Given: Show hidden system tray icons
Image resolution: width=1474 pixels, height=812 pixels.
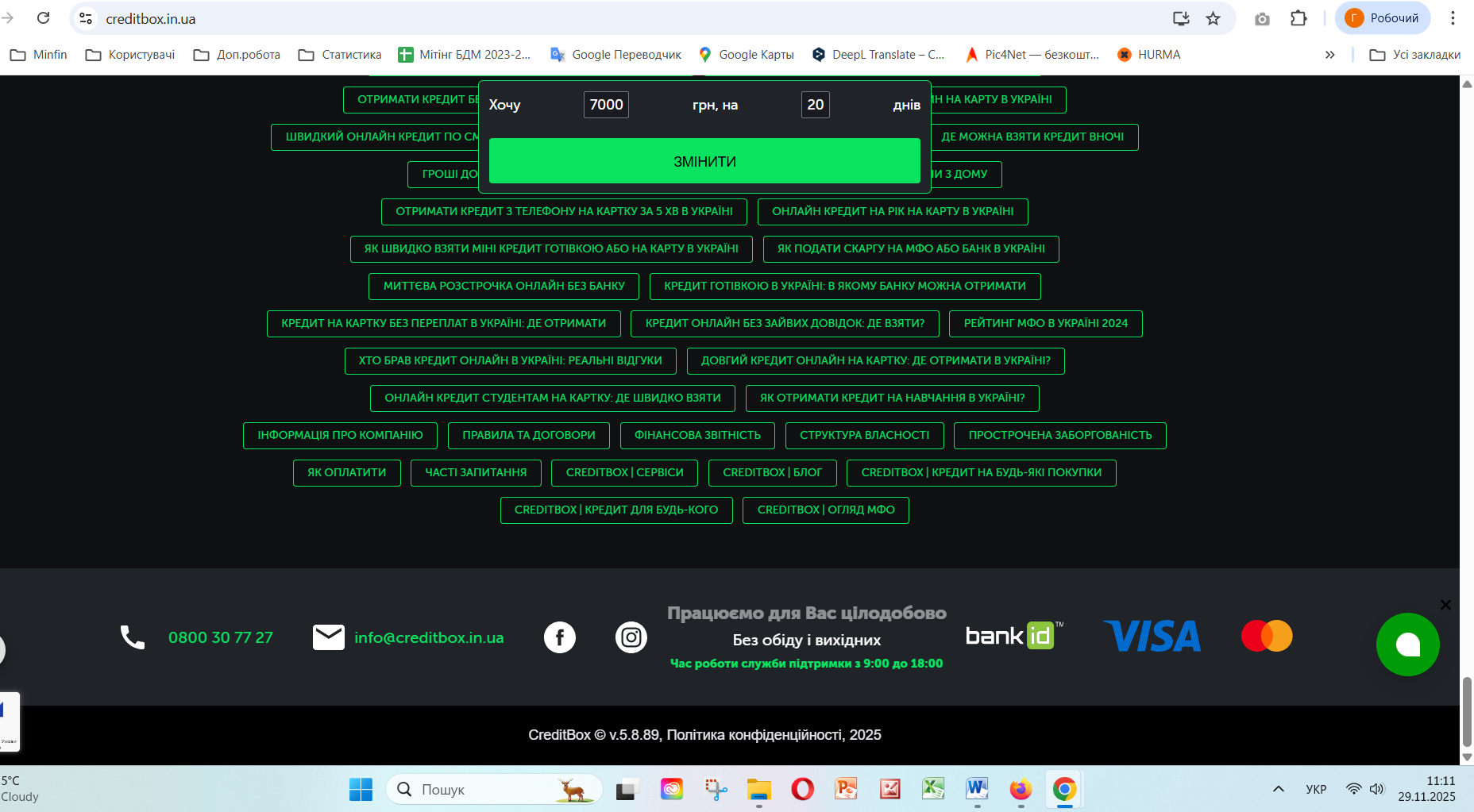Looking at the screenshot, I should (x=1279, y=789).
